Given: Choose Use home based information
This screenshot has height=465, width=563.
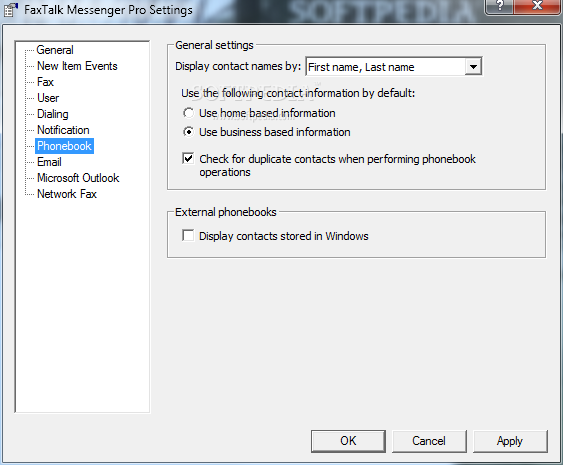Looking at the screenshot, I should 259,113.
